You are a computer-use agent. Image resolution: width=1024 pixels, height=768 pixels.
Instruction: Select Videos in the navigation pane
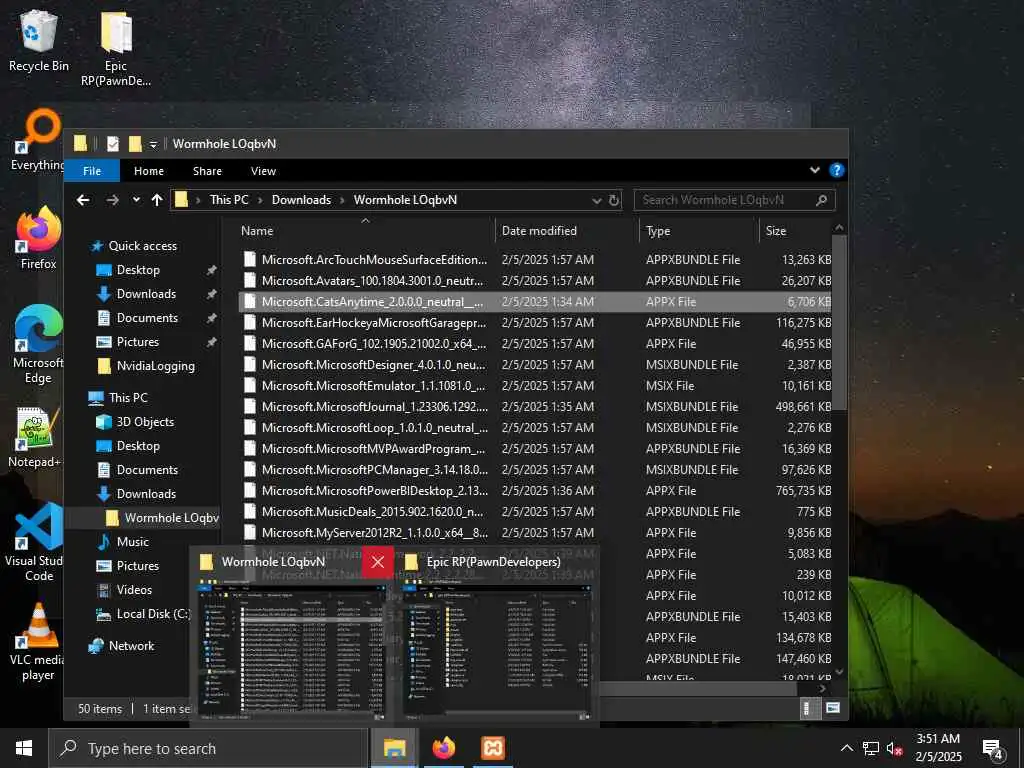134,590
